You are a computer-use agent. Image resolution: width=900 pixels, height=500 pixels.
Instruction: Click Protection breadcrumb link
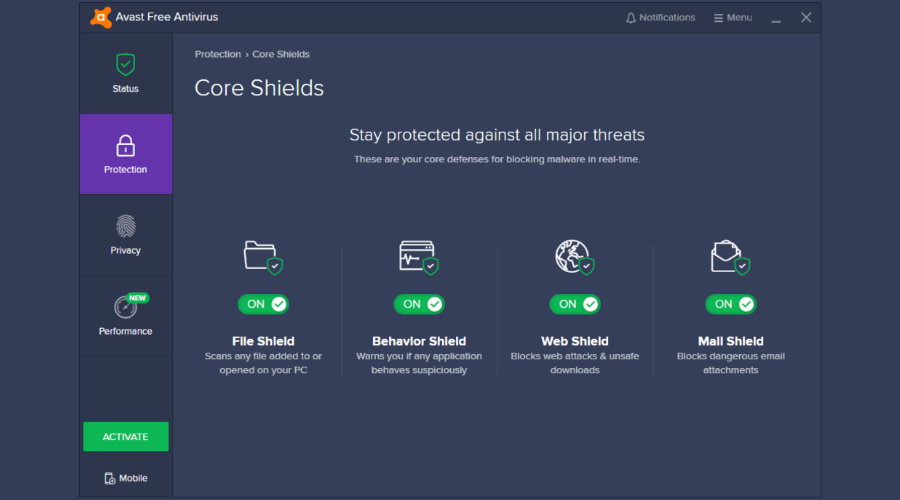click(x=218, y=54)
